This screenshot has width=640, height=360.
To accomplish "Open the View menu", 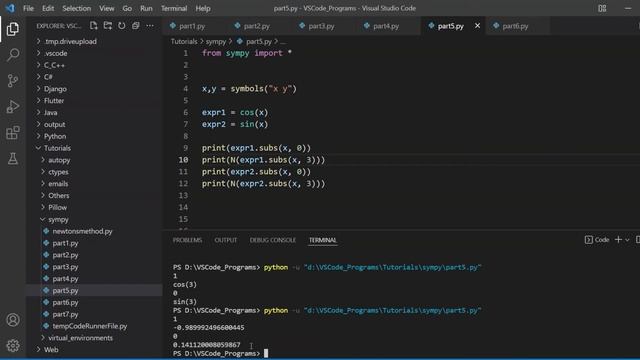I will point(107,8).
